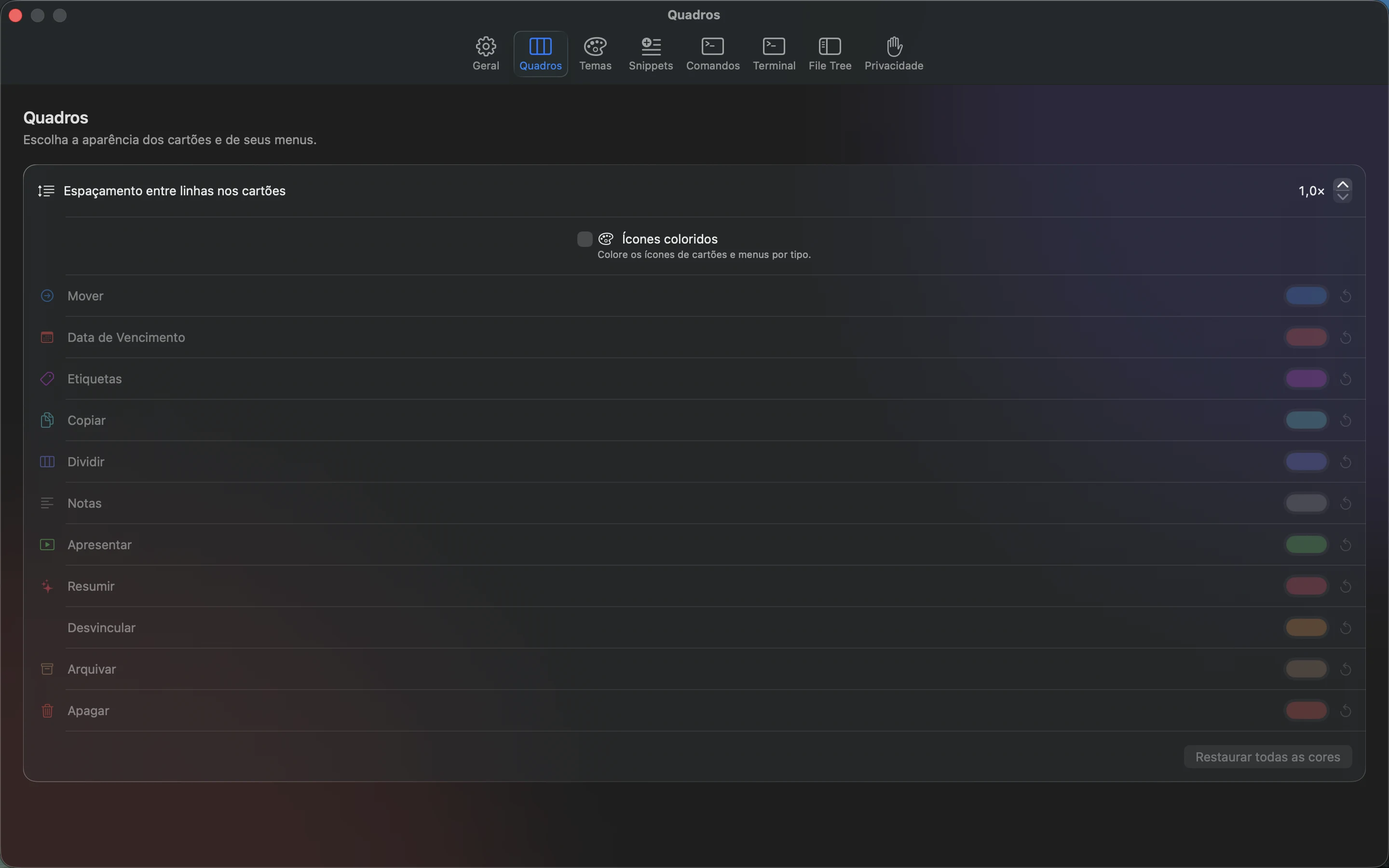Open the blue Mover color swatch
Screen dimensions: 1389x868
tap(1306, 296)
